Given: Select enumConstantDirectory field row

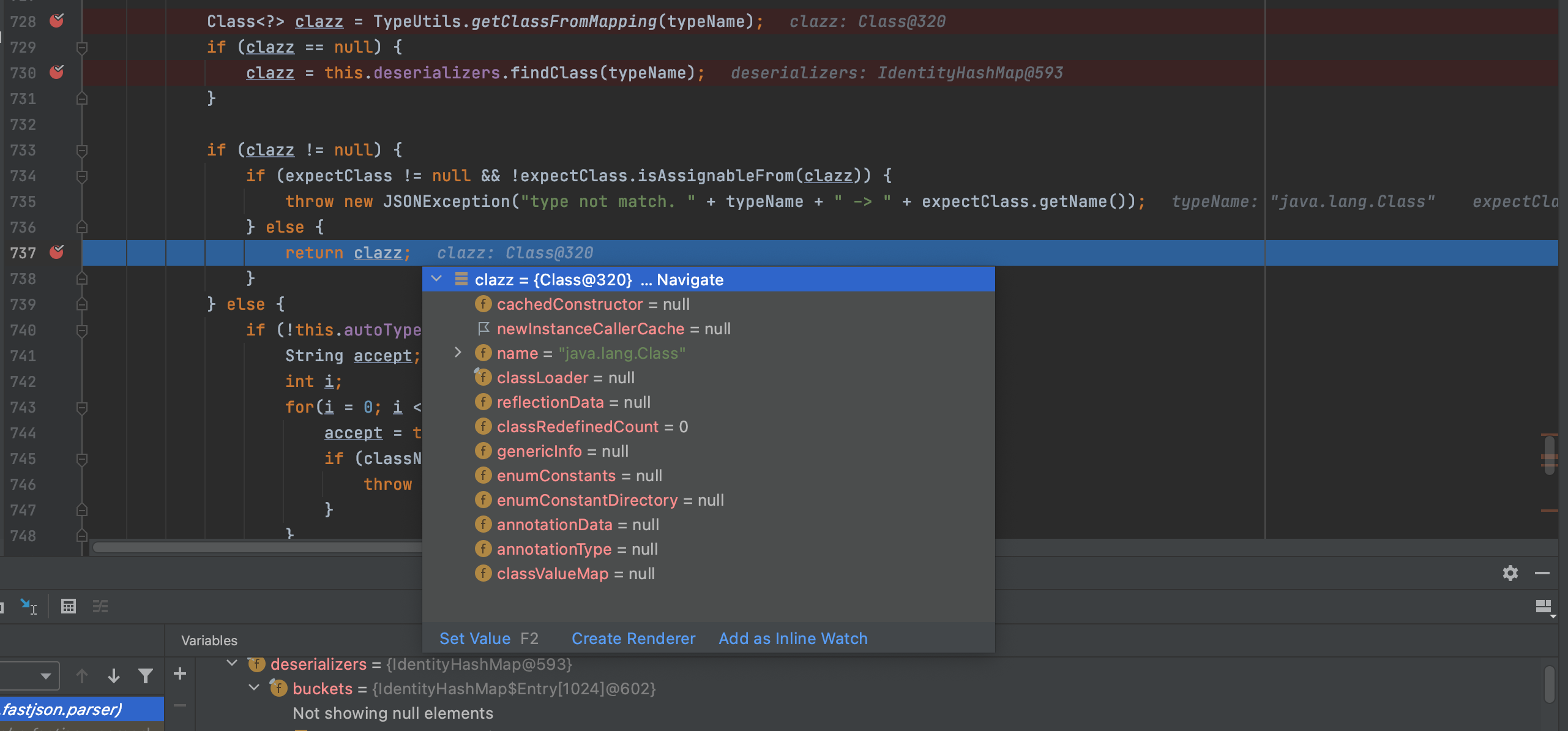Looking at the screenshot, I should pos(709,500).
